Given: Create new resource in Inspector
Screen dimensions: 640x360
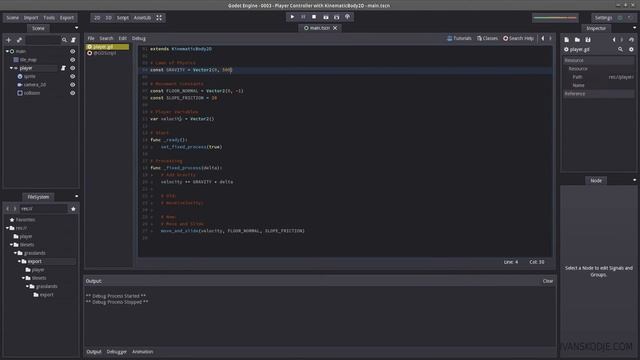Looking at the screenshot, I should coord(567,40).
